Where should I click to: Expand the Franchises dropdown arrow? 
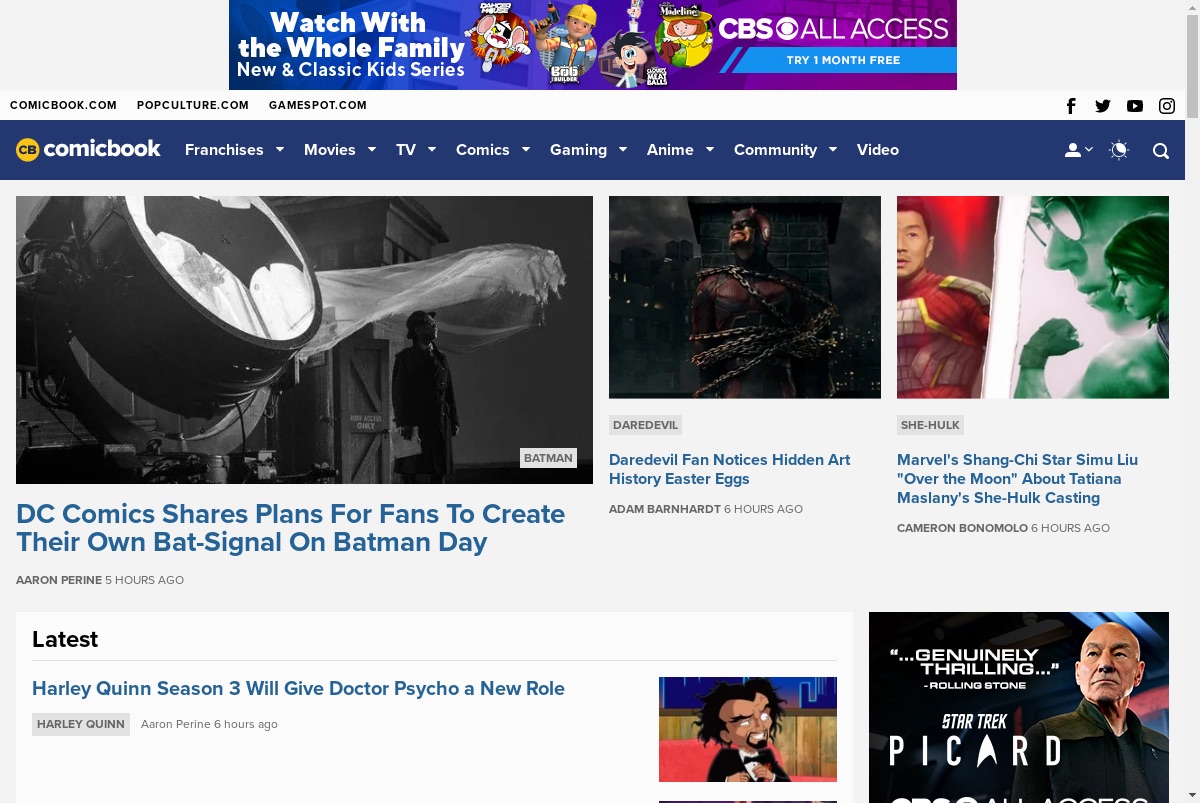pyautogui.click(x=280, y=150)
